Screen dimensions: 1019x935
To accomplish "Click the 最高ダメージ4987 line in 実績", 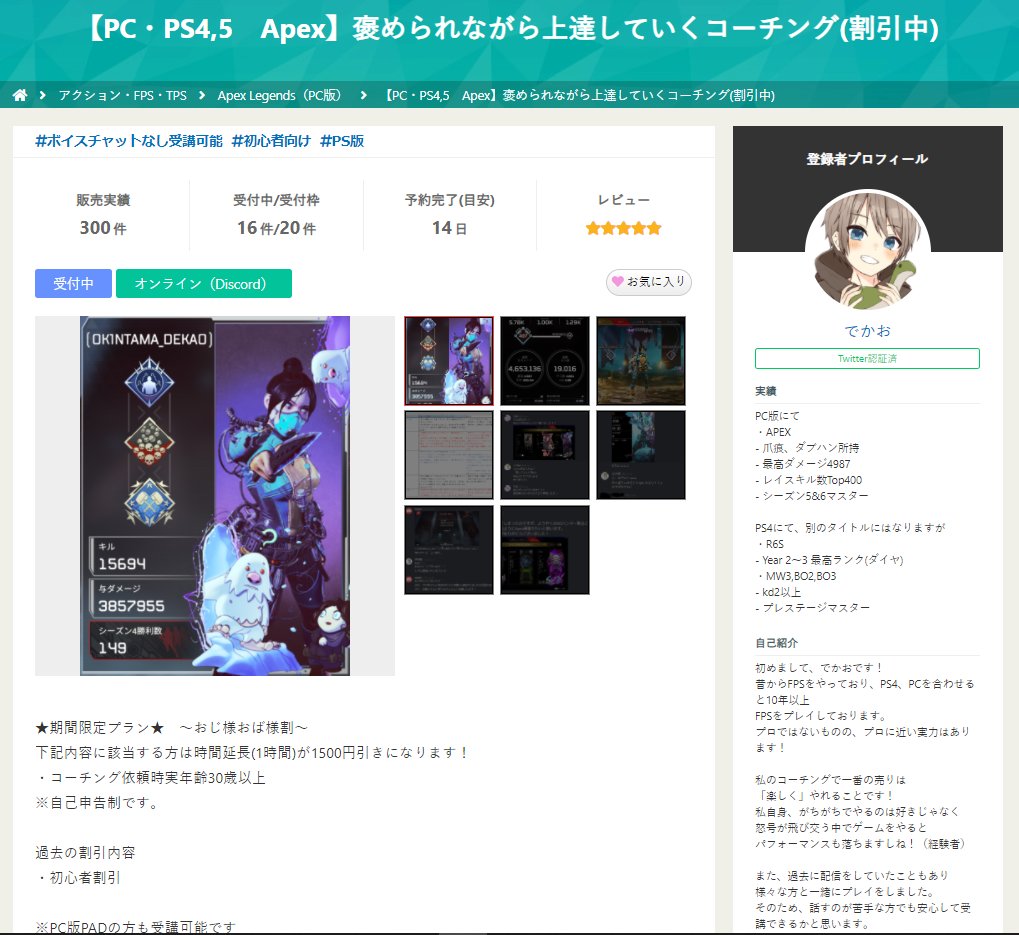I will 803,464.
